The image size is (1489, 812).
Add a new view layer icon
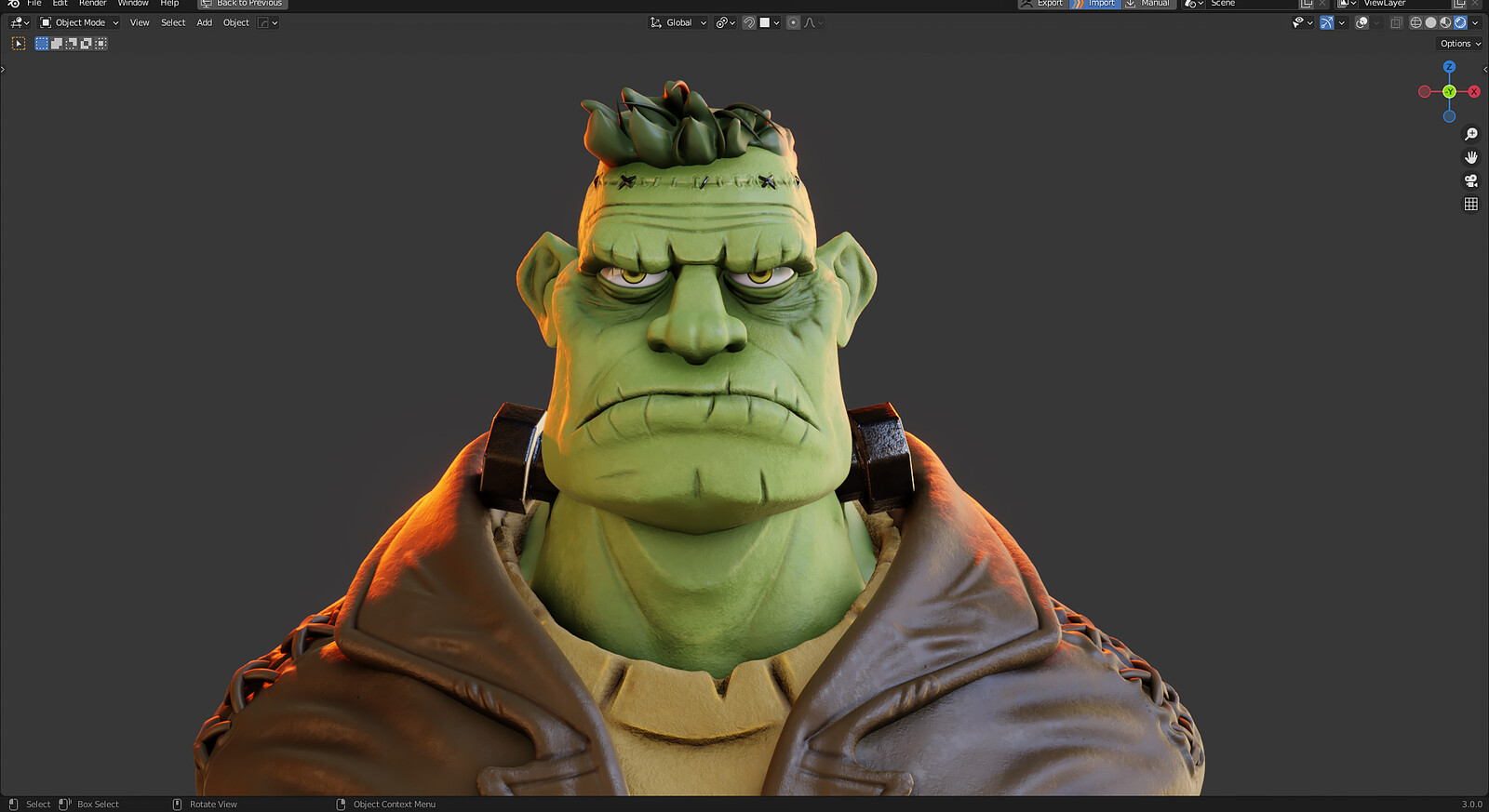pyautogui.click(x=1459, y=4)
